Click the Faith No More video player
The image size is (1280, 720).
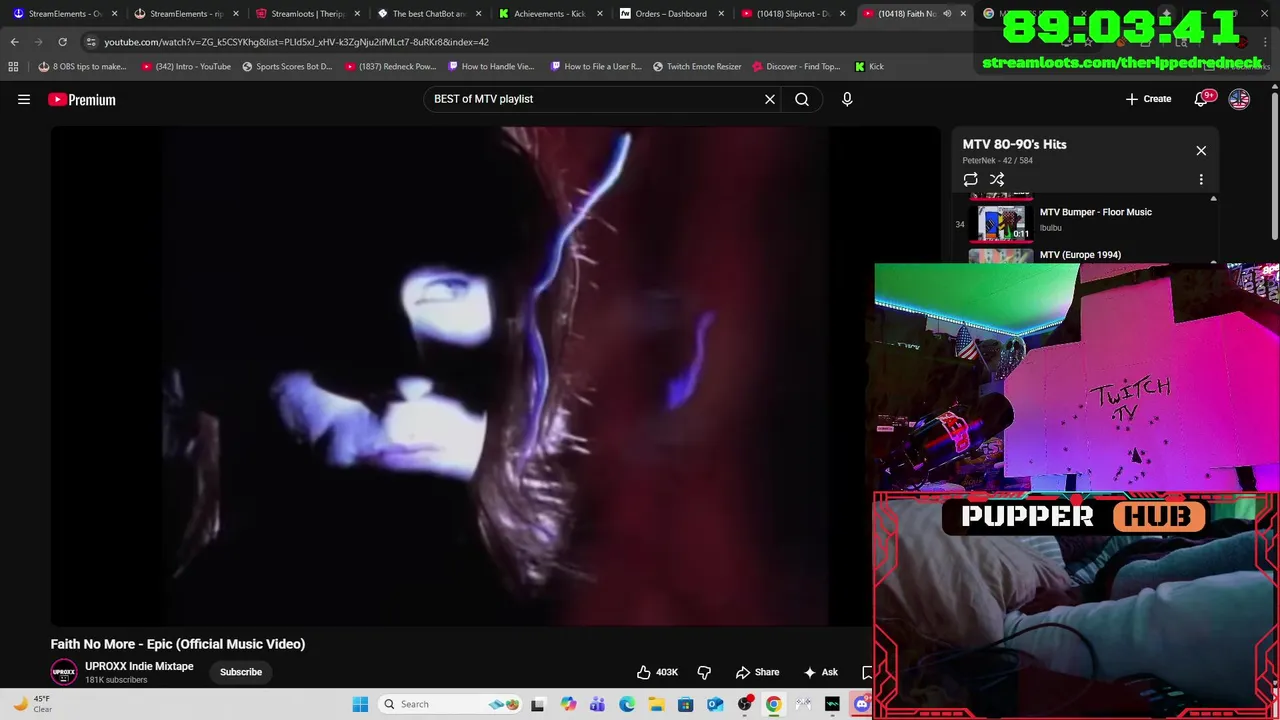click(x=495, y=376)
